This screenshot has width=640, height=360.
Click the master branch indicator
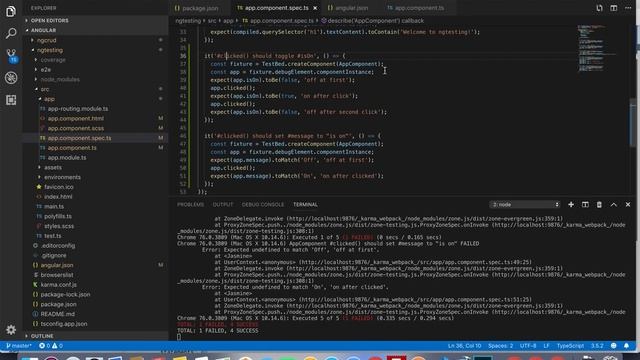click(x=19, y=346)
